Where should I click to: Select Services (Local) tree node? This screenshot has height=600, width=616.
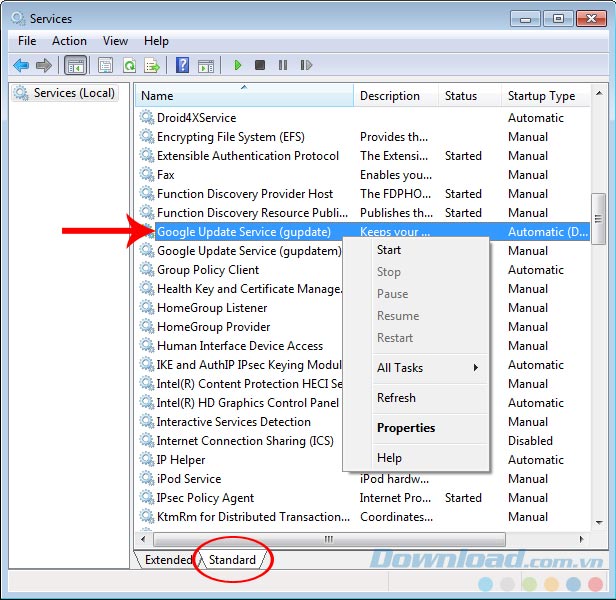74,93
